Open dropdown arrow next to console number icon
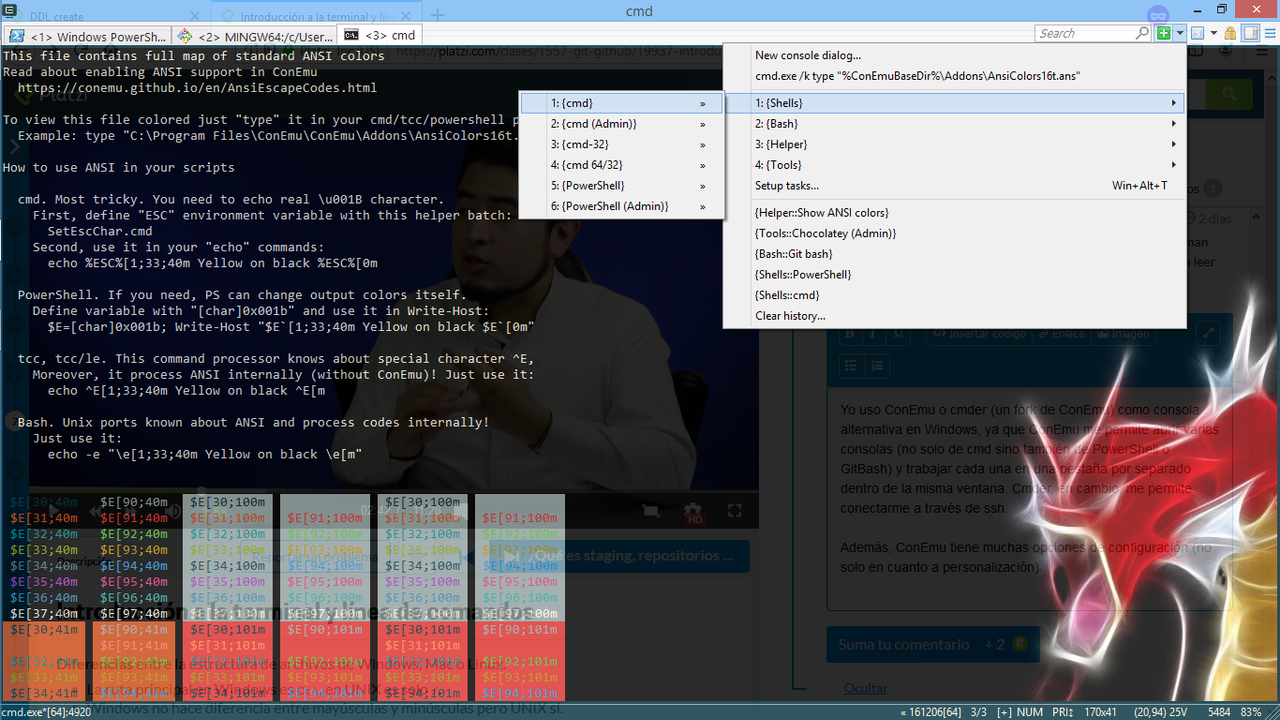1280x720 pixels. pyautogui.click(x=1214, y=33)
